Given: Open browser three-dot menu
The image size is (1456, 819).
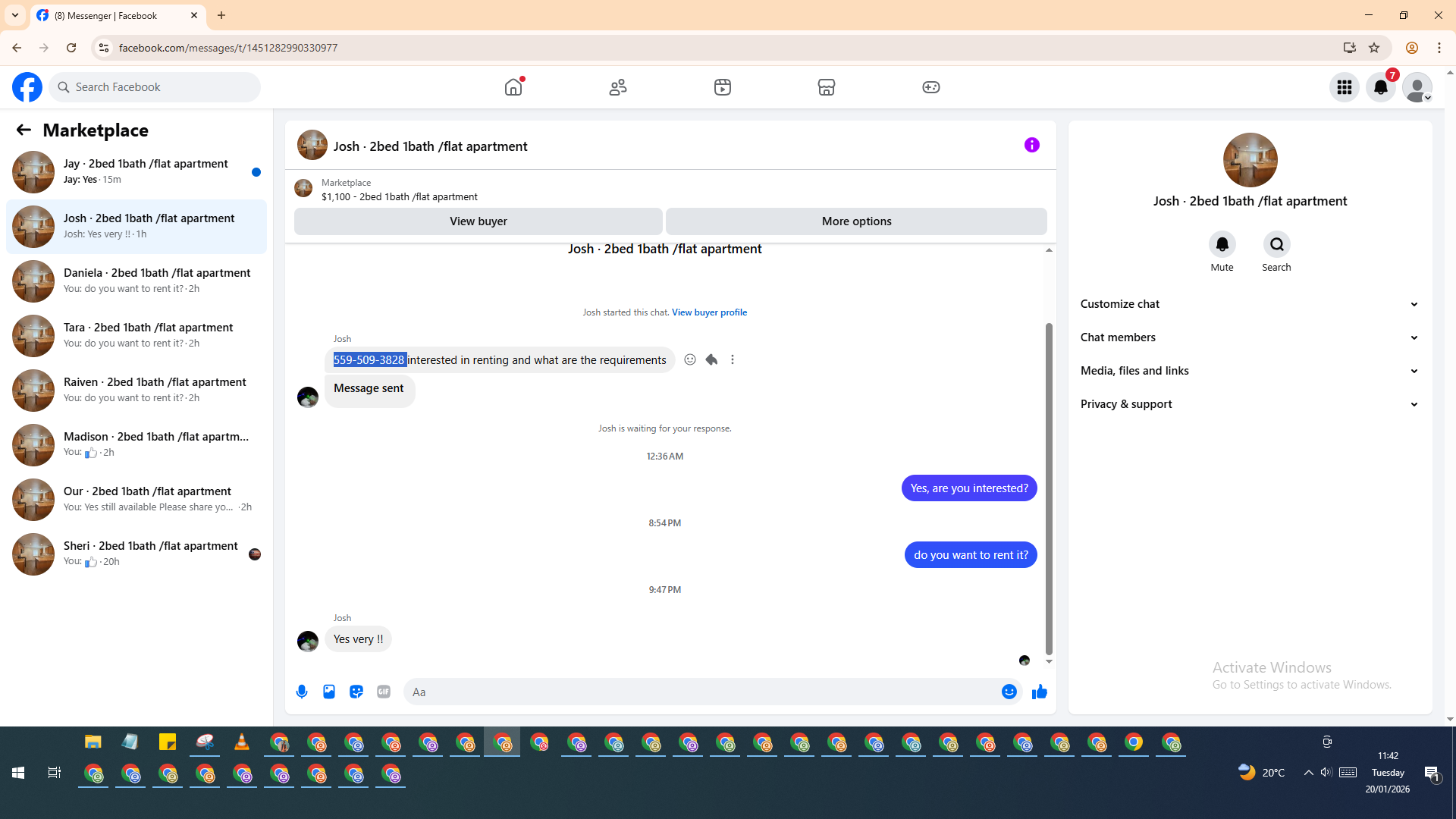Looking at the screenshot, I should [1439, 48].
